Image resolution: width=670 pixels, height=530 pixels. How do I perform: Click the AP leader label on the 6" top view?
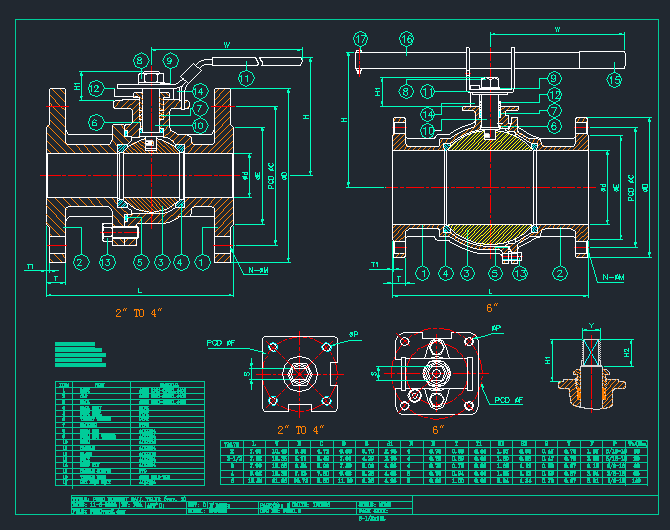click(497, 327)
